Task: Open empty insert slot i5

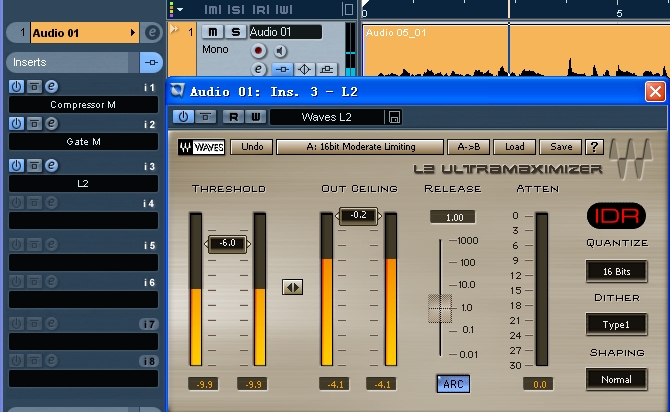Action: 83,262
